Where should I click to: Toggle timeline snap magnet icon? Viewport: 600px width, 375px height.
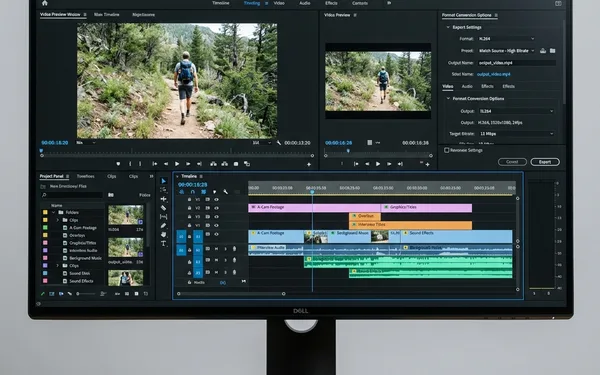pyautogui.click(x=193, y=192)
